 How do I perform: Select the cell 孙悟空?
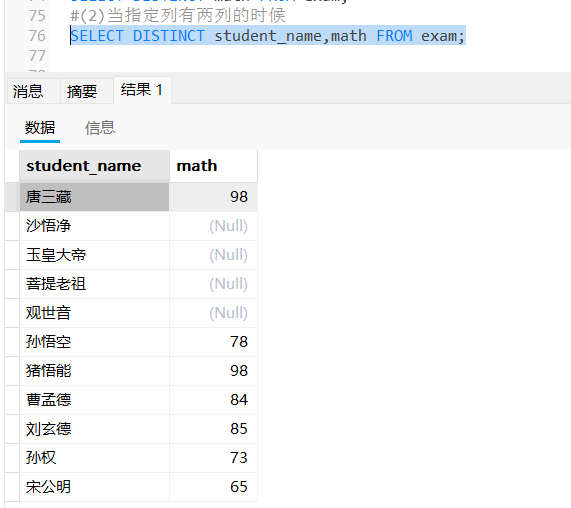click(x=94, y=342)
